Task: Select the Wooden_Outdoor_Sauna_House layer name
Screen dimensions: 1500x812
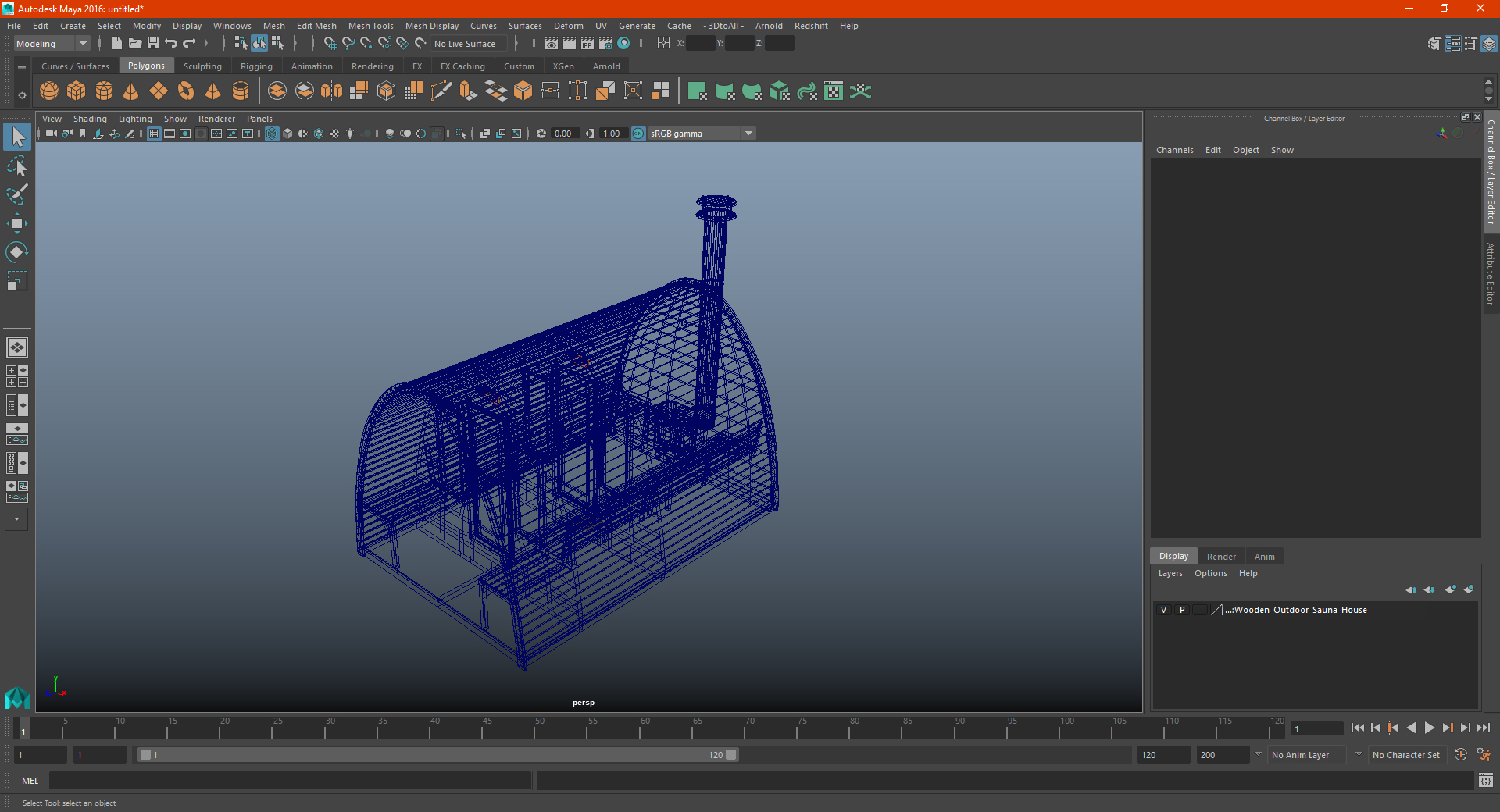Action: click(x=1296, y=610)
